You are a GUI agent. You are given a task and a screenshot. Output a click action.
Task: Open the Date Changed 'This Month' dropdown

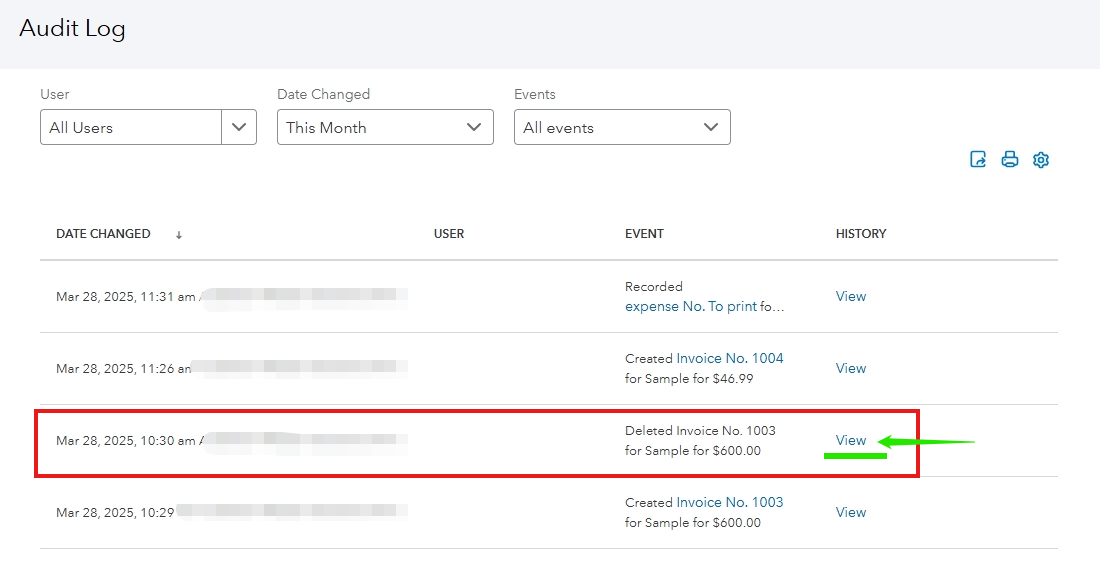point(385,127)
